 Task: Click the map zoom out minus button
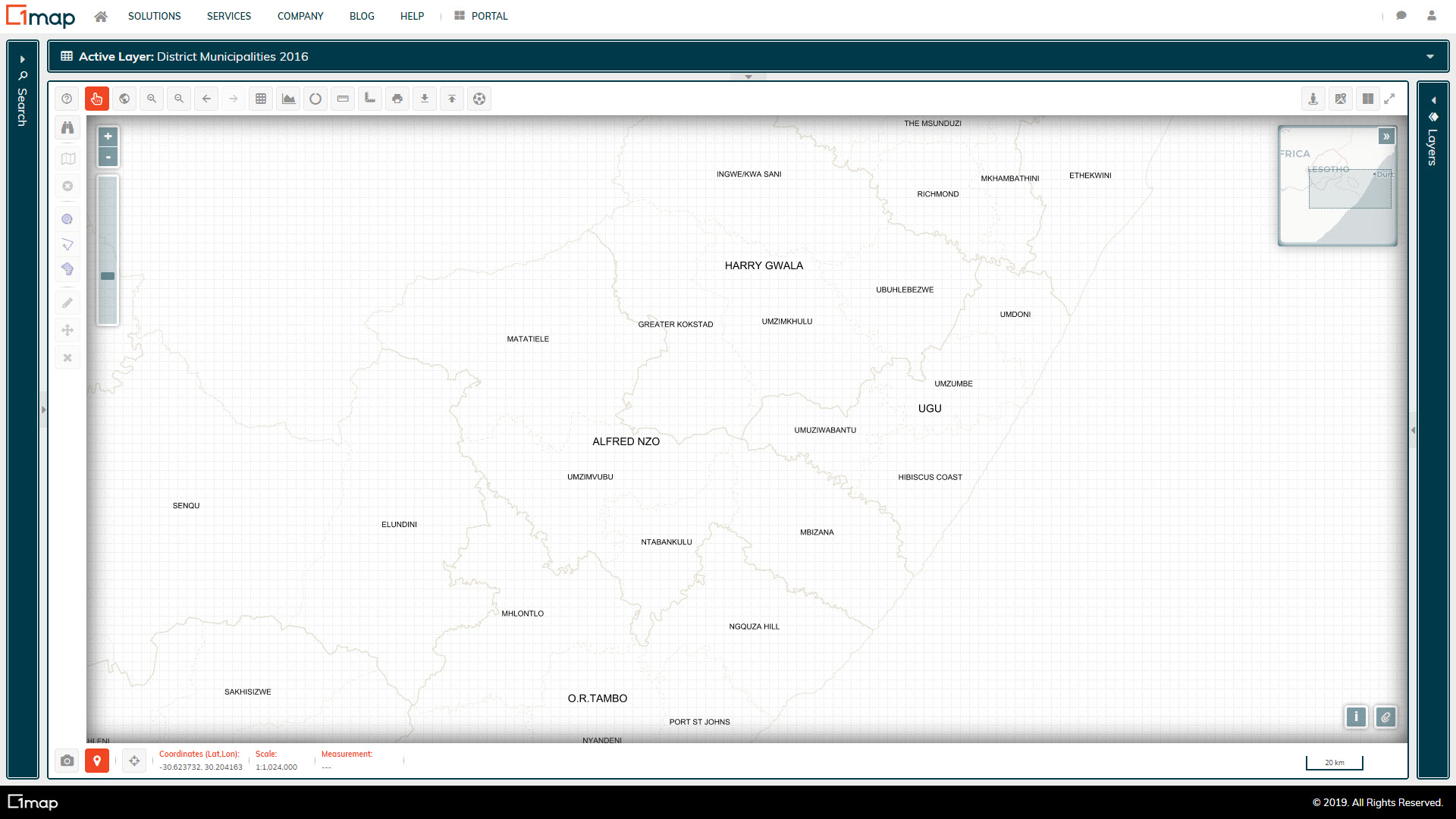tap(108, 157)
